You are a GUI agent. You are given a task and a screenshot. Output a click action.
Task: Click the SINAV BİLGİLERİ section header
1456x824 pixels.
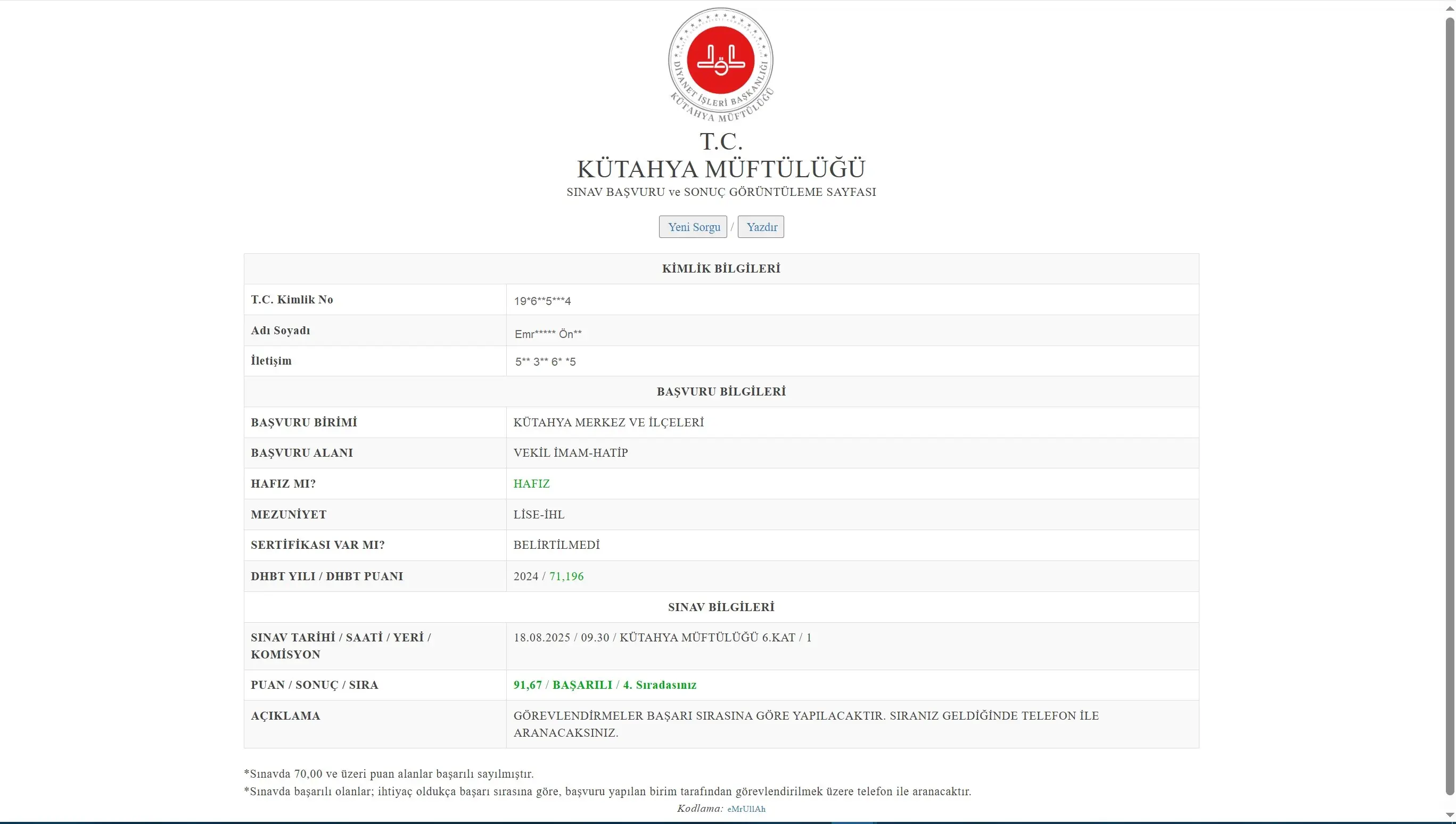tap(720, 607)
